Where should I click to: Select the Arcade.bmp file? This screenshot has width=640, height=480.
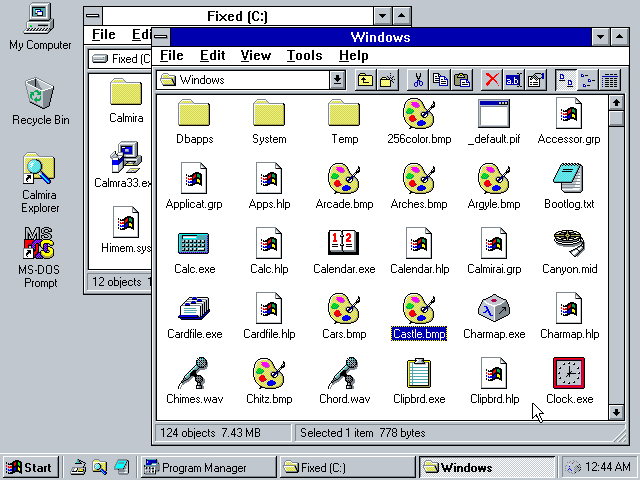click(344, 187)
